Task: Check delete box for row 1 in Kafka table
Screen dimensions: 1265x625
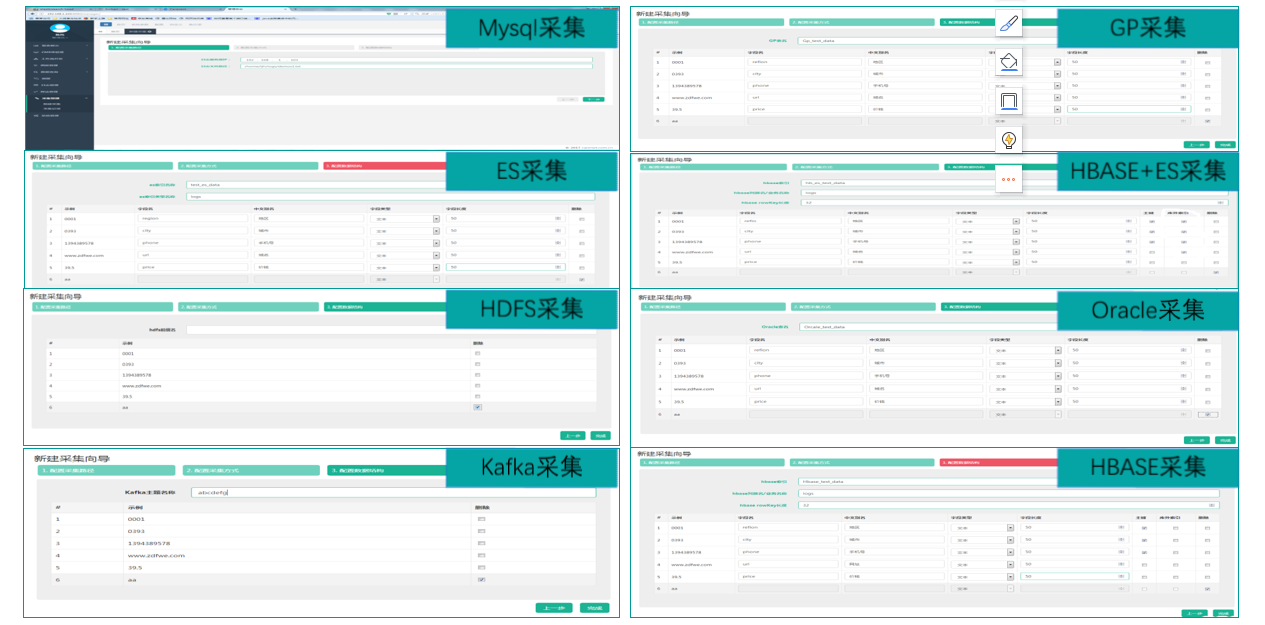Action: tap(481, 519)
